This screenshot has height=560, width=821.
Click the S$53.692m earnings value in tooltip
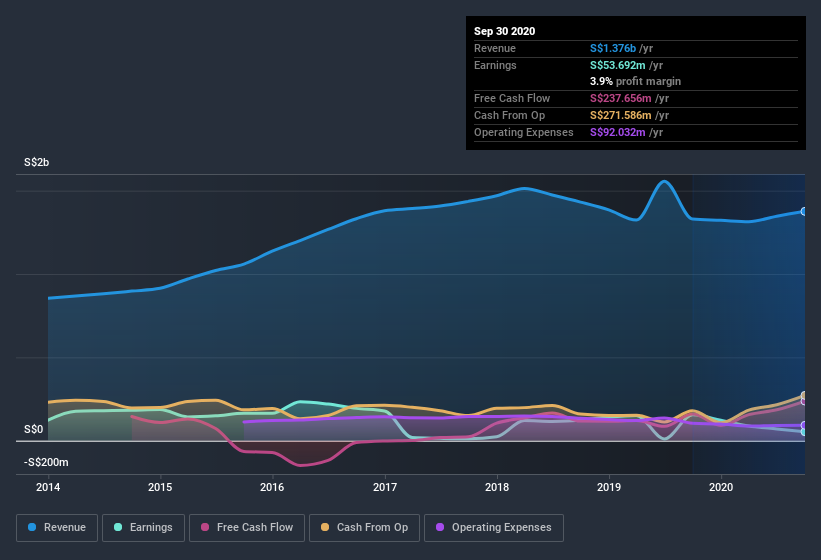click(x=617, y=65)
